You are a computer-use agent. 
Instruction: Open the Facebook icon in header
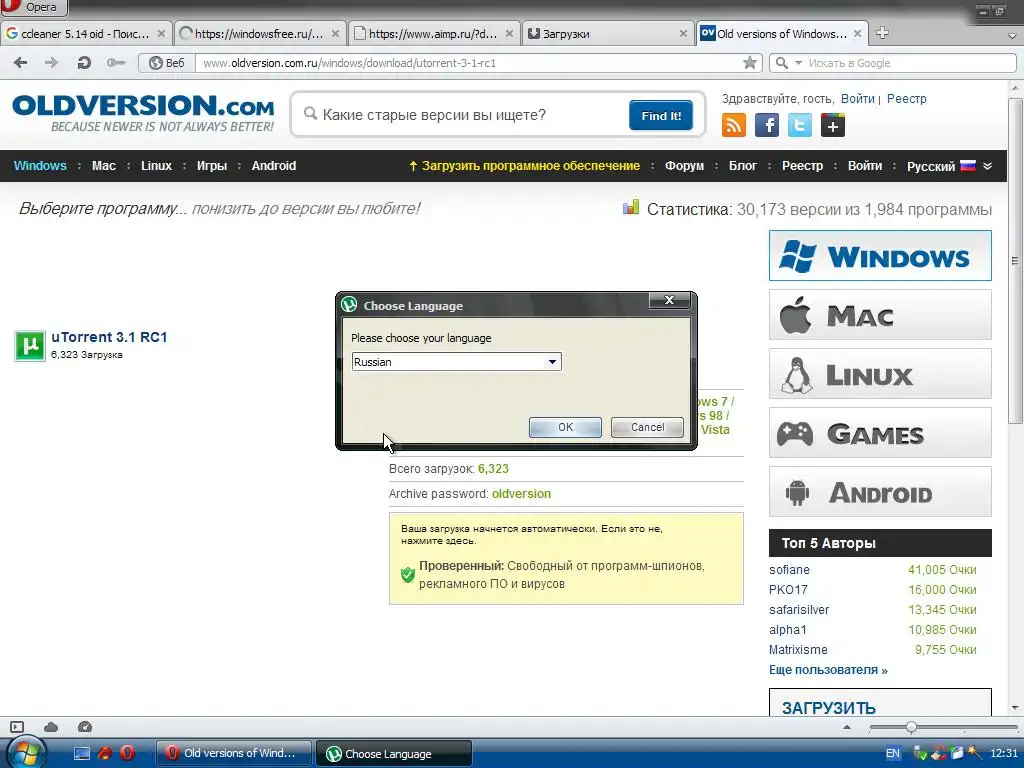pyautogui.click(x=767, y=125)
